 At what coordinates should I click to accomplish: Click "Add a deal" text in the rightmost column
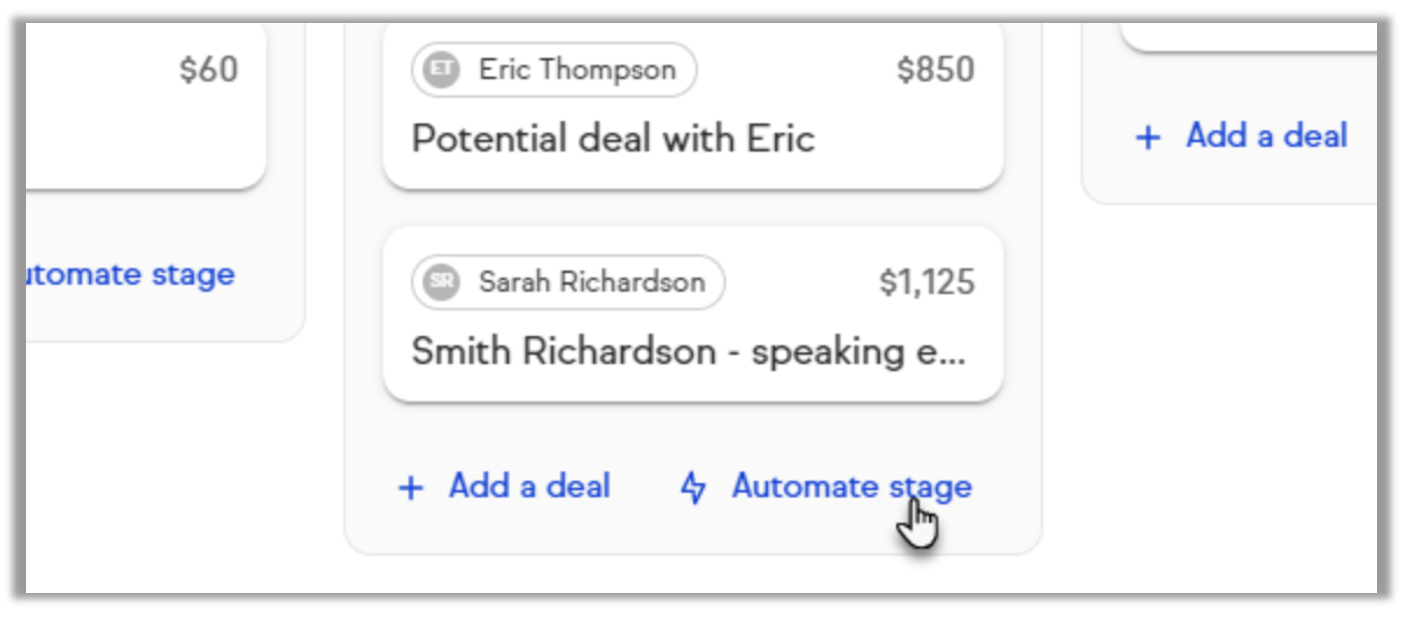[1266, 136]
